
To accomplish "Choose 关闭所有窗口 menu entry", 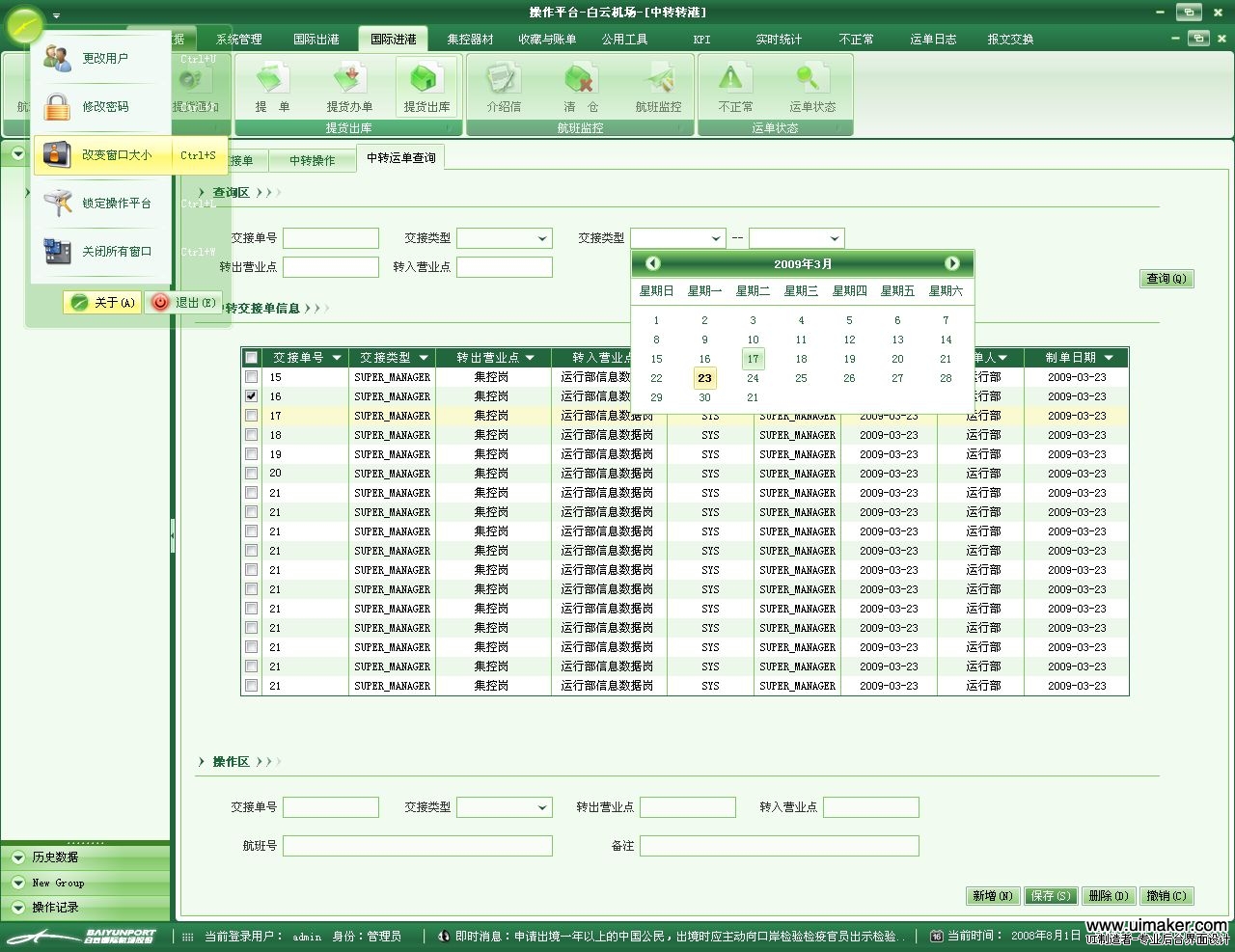I will [102, 252].
